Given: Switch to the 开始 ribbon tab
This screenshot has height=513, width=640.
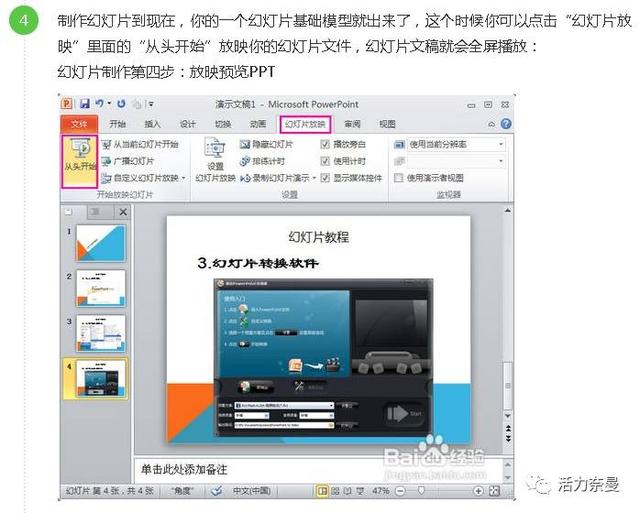Looking at the screenshot, I should pos(117,124).
